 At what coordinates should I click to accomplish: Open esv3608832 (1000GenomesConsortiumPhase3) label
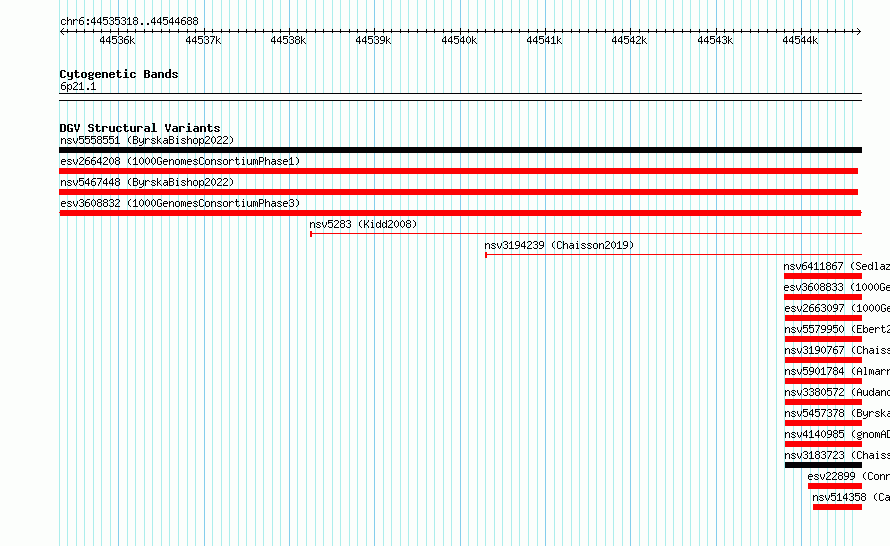click(180, 203)
